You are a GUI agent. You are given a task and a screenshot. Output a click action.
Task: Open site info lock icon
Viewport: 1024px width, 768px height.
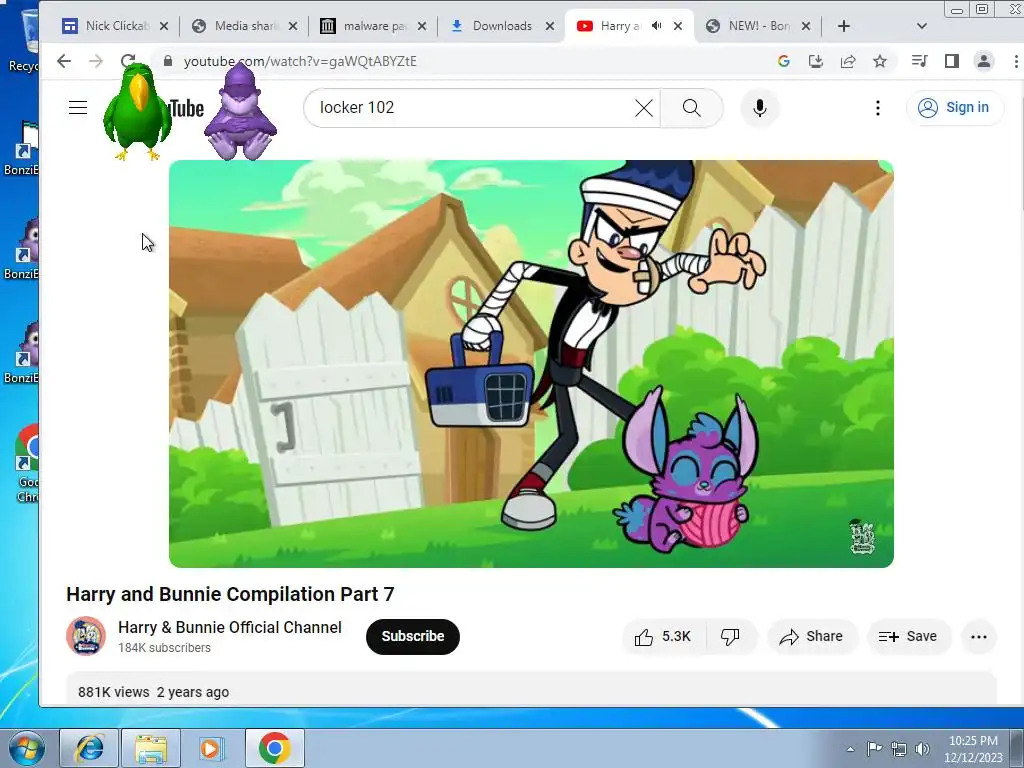(168, 61)
